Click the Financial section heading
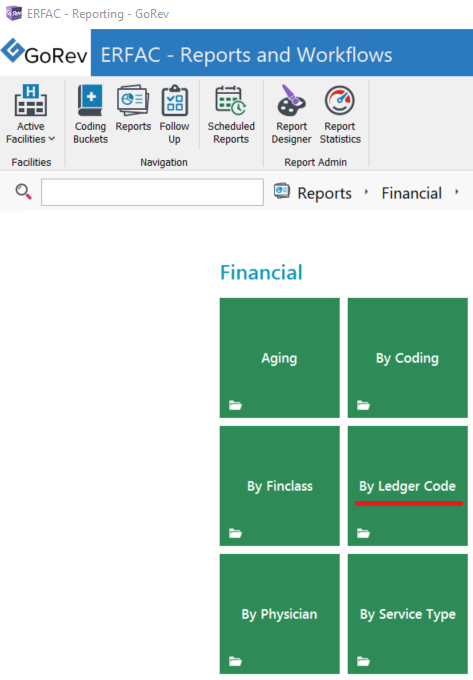This screenshot has width=473, height=680. [x=261, y=272]
